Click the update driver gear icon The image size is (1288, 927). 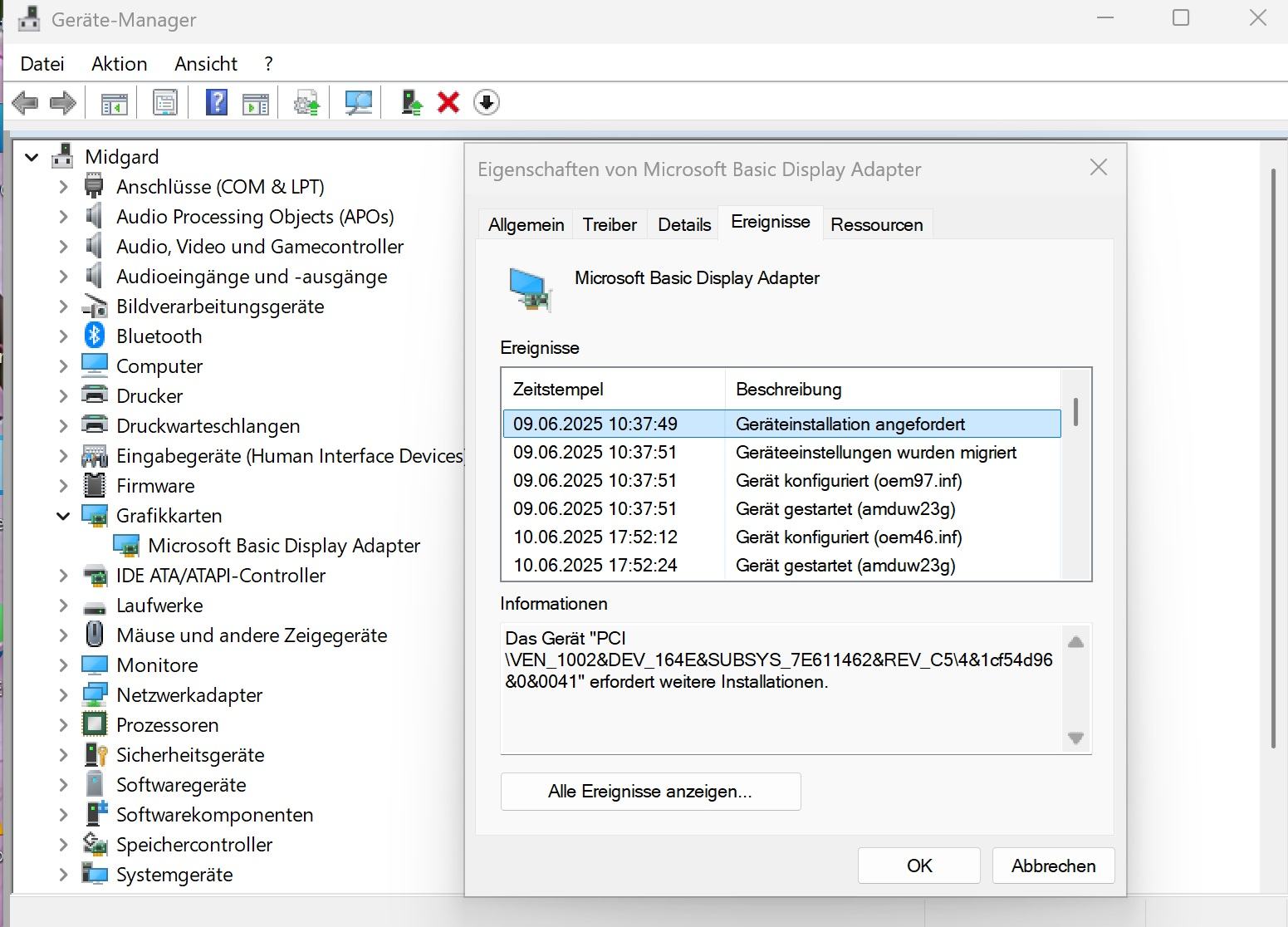(307, 103)
